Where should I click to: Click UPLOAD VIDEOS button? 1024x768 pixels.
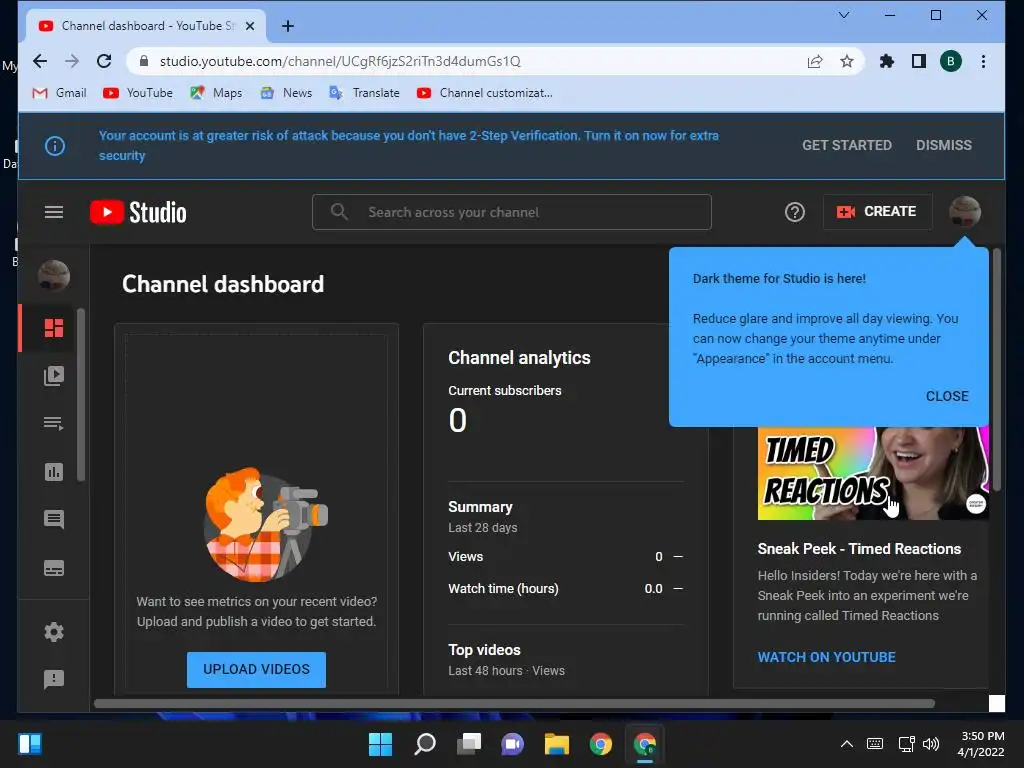[256, 669]
